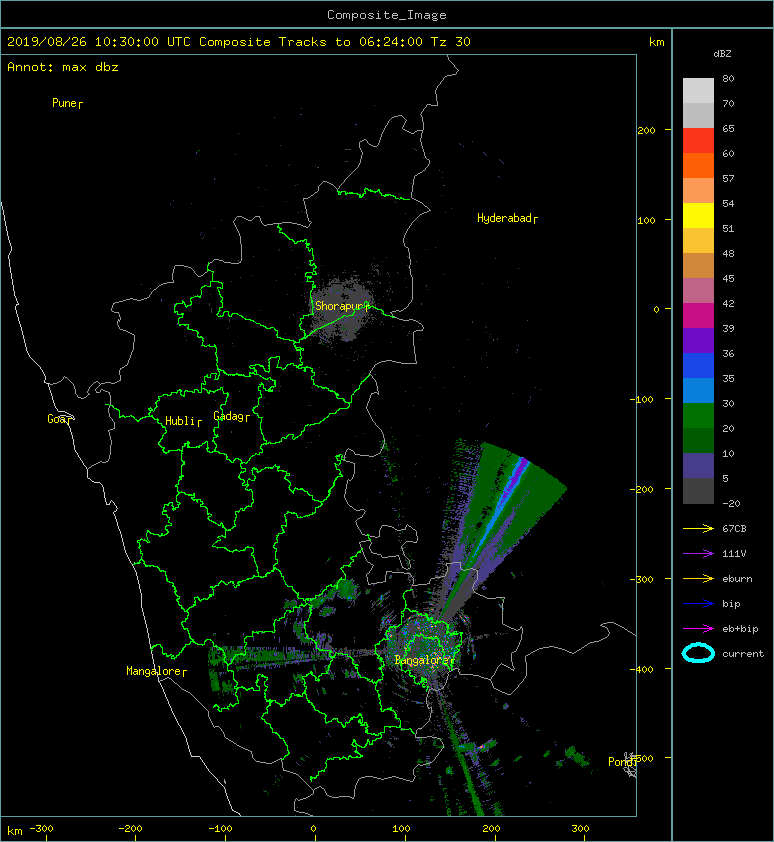774x842 pixels.
Task: Click the km unit label at top right
Action: (657, 42)
